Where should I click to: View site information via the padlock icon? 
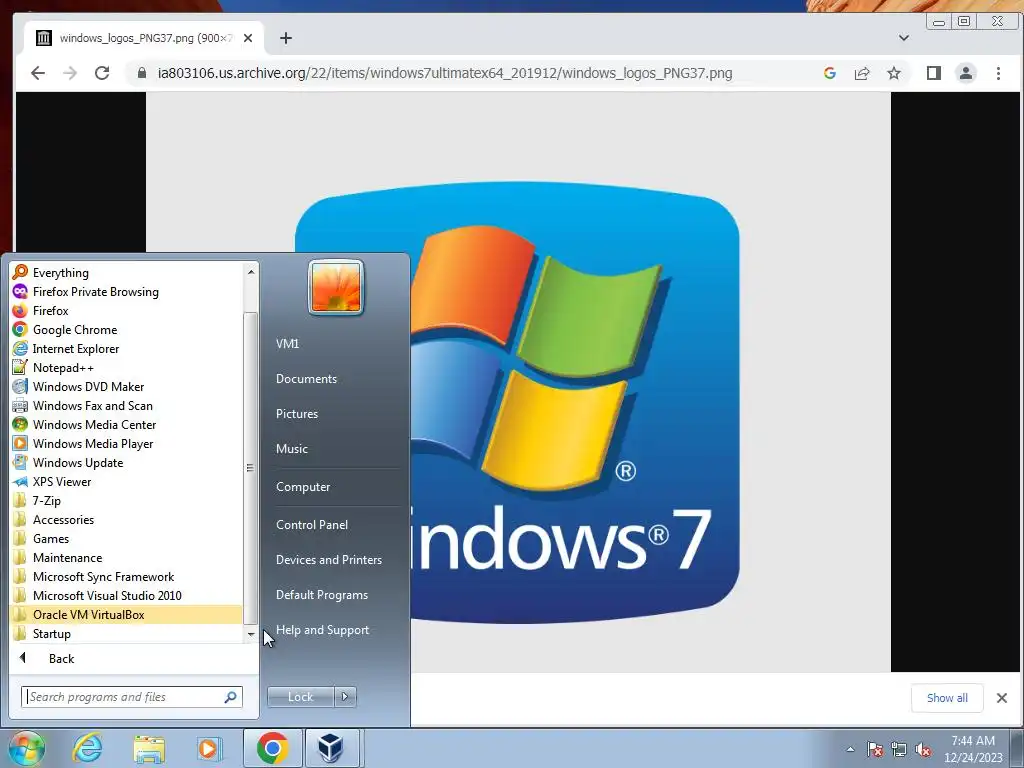pyautogui.click(x=142, y=73)
